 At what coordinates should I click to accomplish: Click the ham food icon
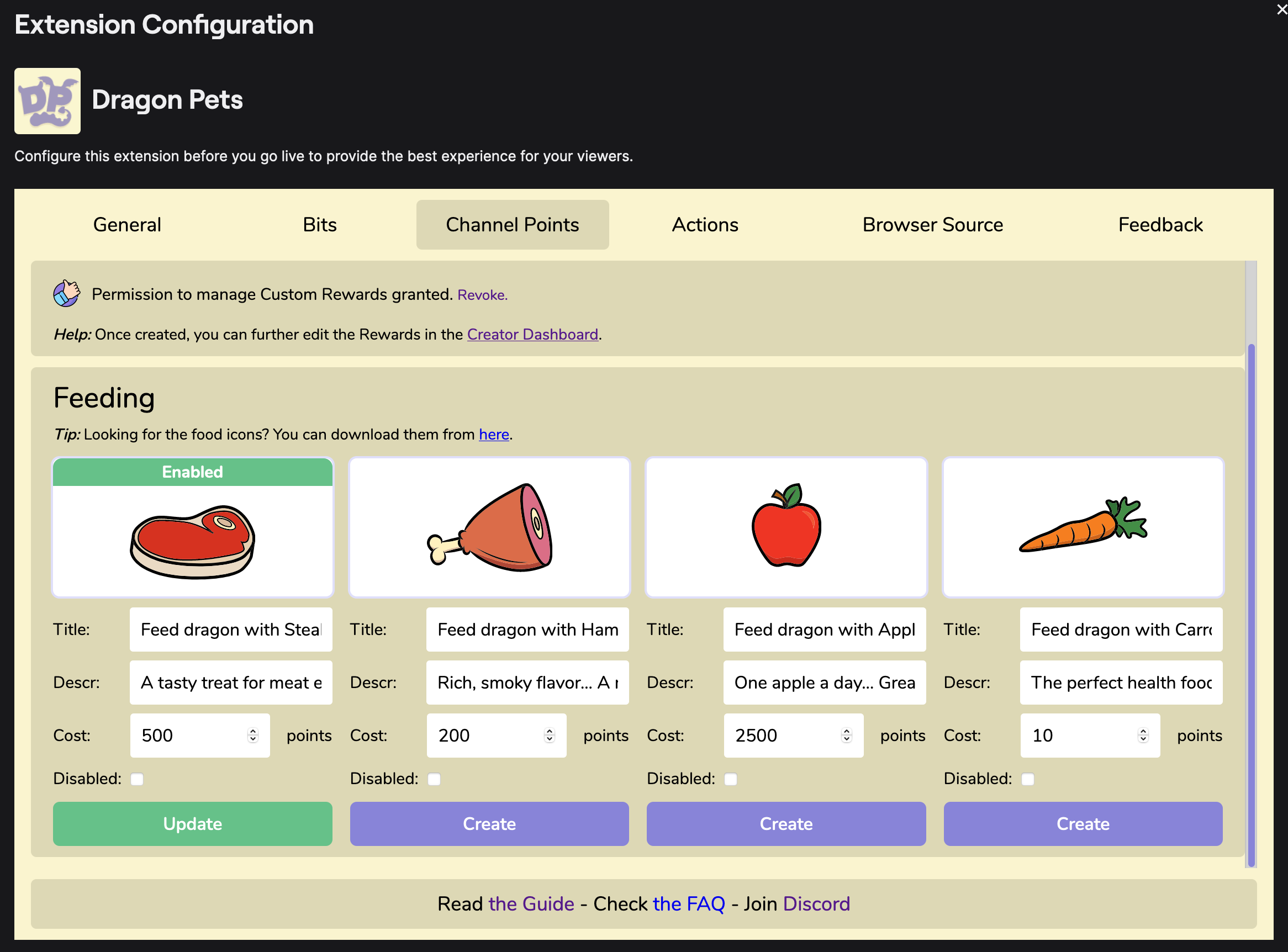pyautogui.click(x=489, y=527)
